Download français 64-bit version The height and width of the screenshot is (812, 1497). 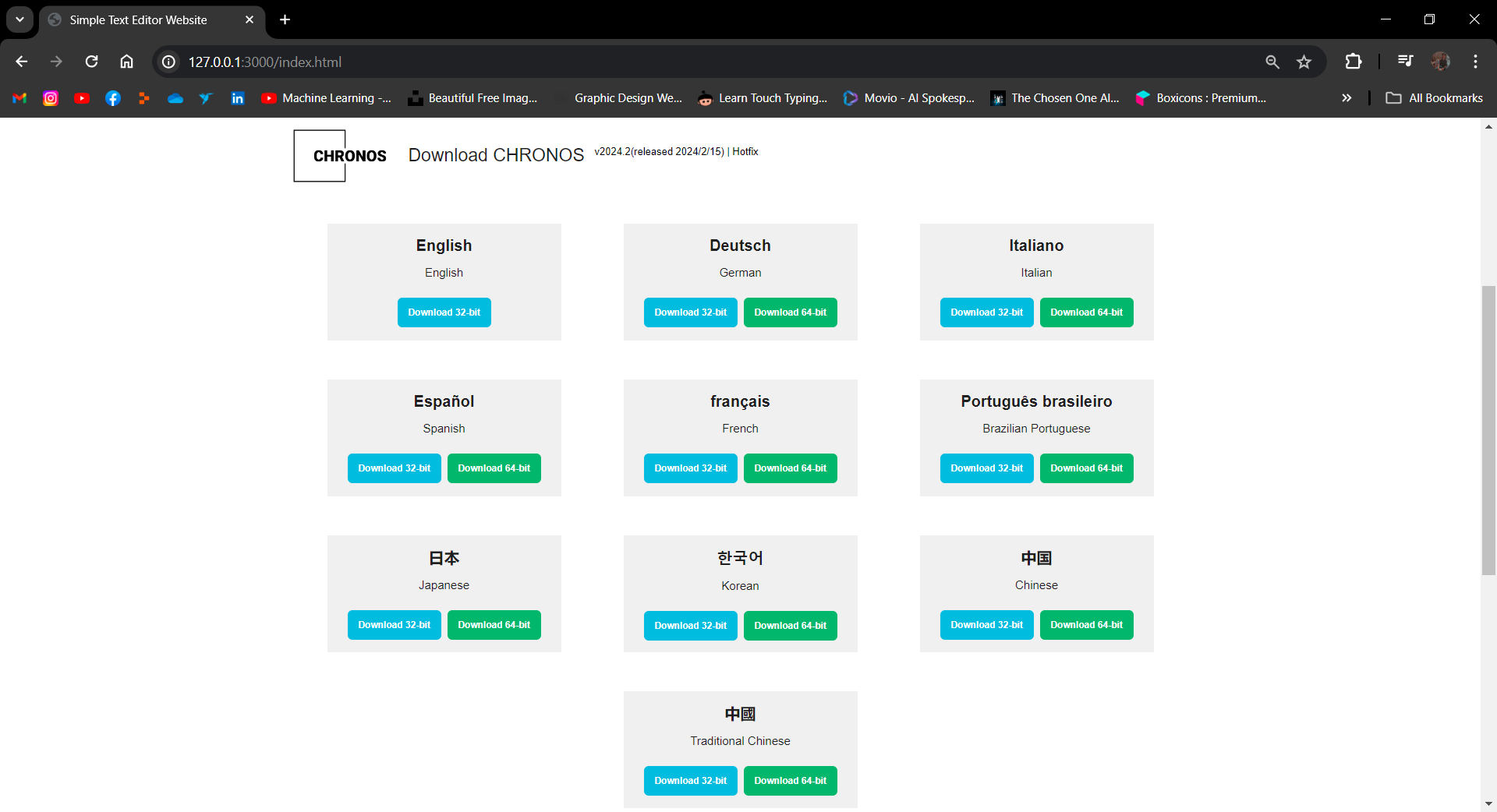[791, 468]
